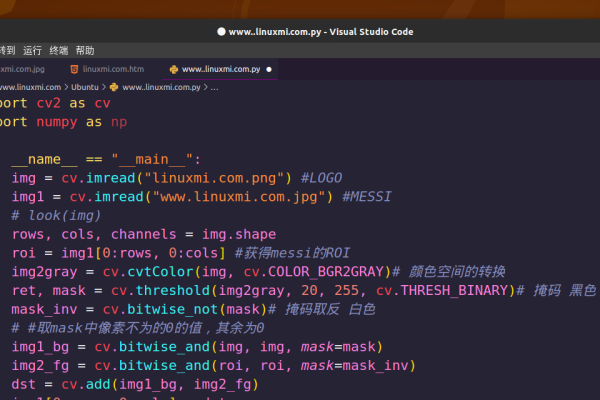Expand breadcrumb chevron after www..linuxmi.com.py
Viewport: 600px width, 400px height.
coord(205,87)
